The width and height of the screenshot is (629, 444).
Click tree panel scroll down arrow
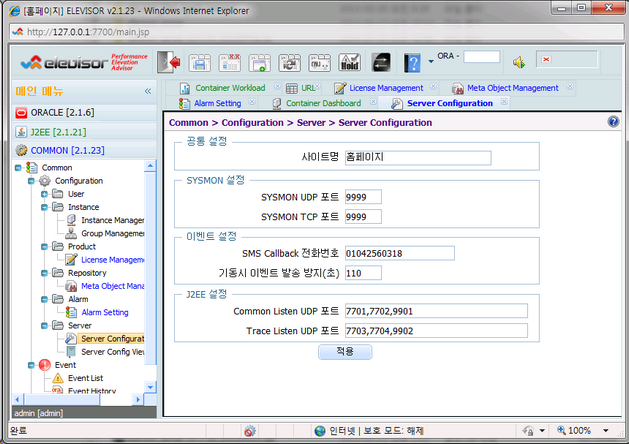(x=150, y=387)
